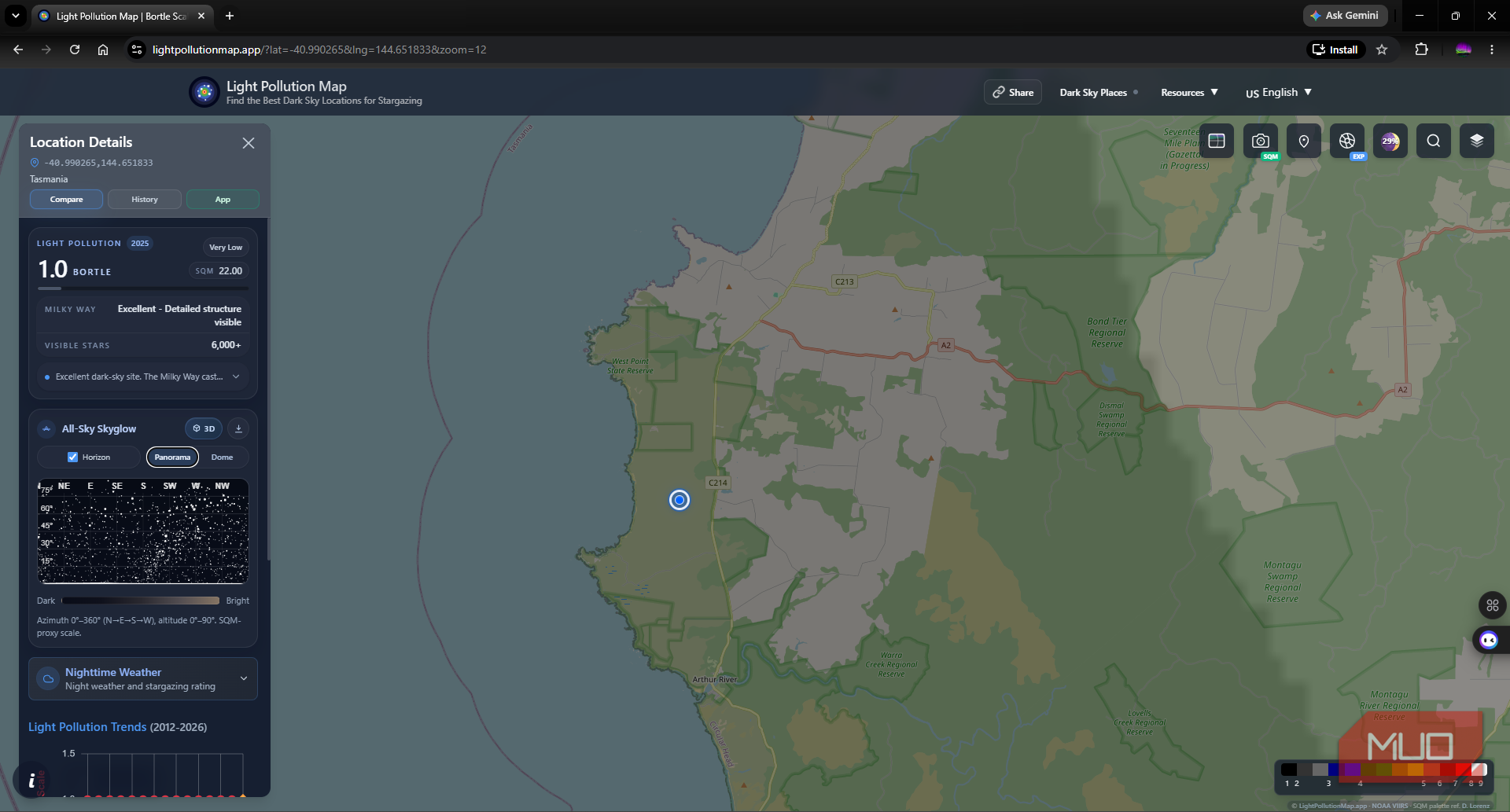1510x812 pixels.
Task: Open the browser extensions puzzle icon
Action: pyautogui.click(x=1421, y=50)
